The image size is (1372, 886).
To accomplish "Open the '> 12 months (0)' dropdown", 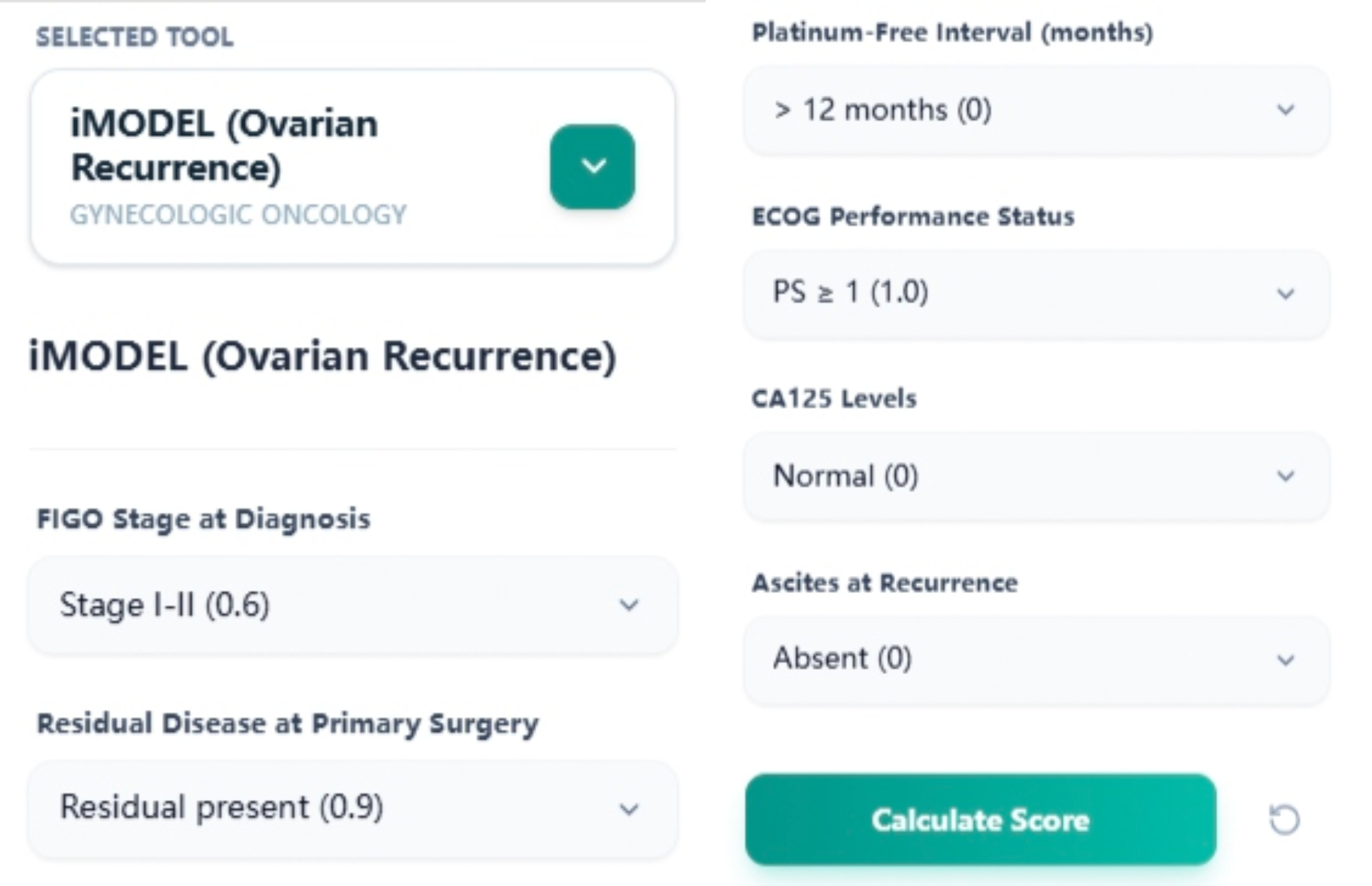I will pyautogui.click(x=1024, y=109).
